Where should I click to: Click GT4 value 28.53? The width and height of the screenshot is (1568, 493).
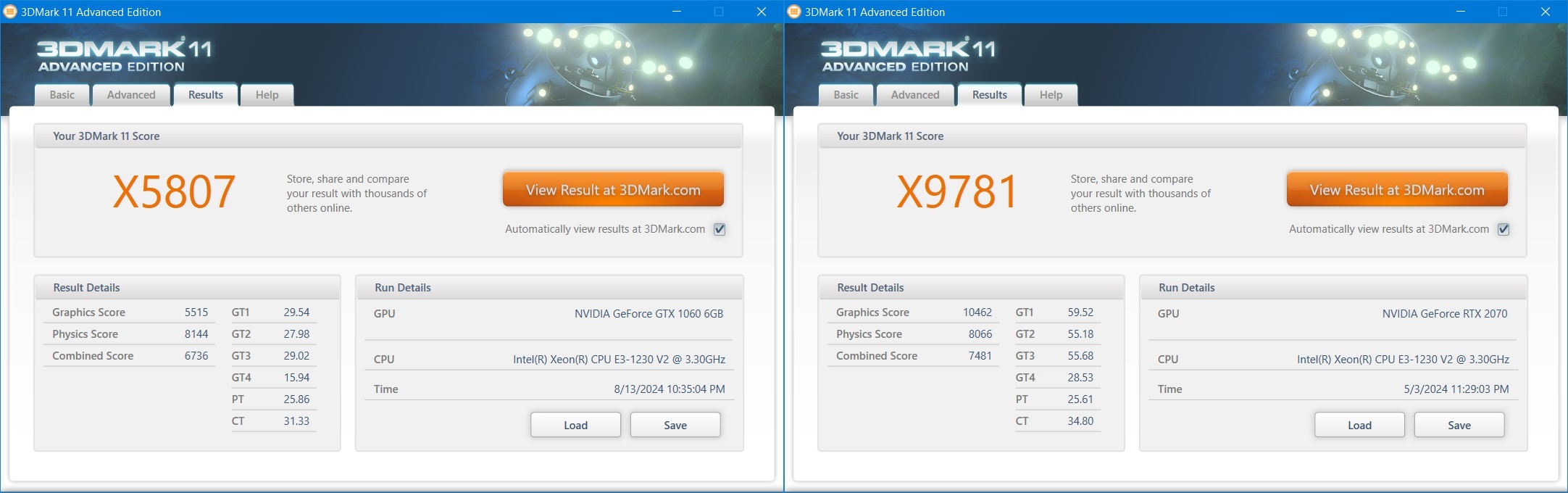pyautogui.click(x=1080, y=378)
